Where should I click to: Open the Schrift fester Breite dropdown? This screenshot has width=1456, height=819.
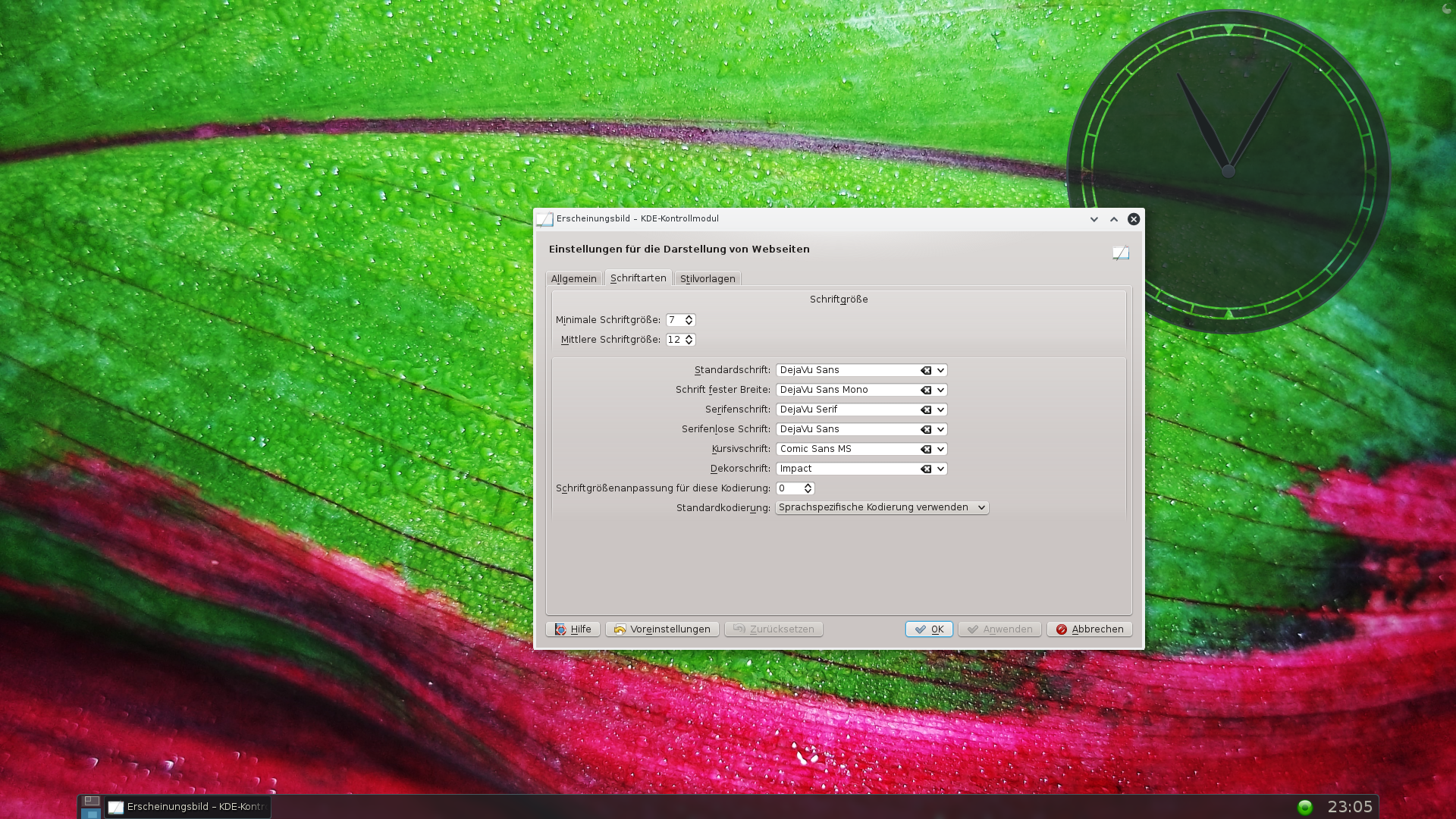940,390
